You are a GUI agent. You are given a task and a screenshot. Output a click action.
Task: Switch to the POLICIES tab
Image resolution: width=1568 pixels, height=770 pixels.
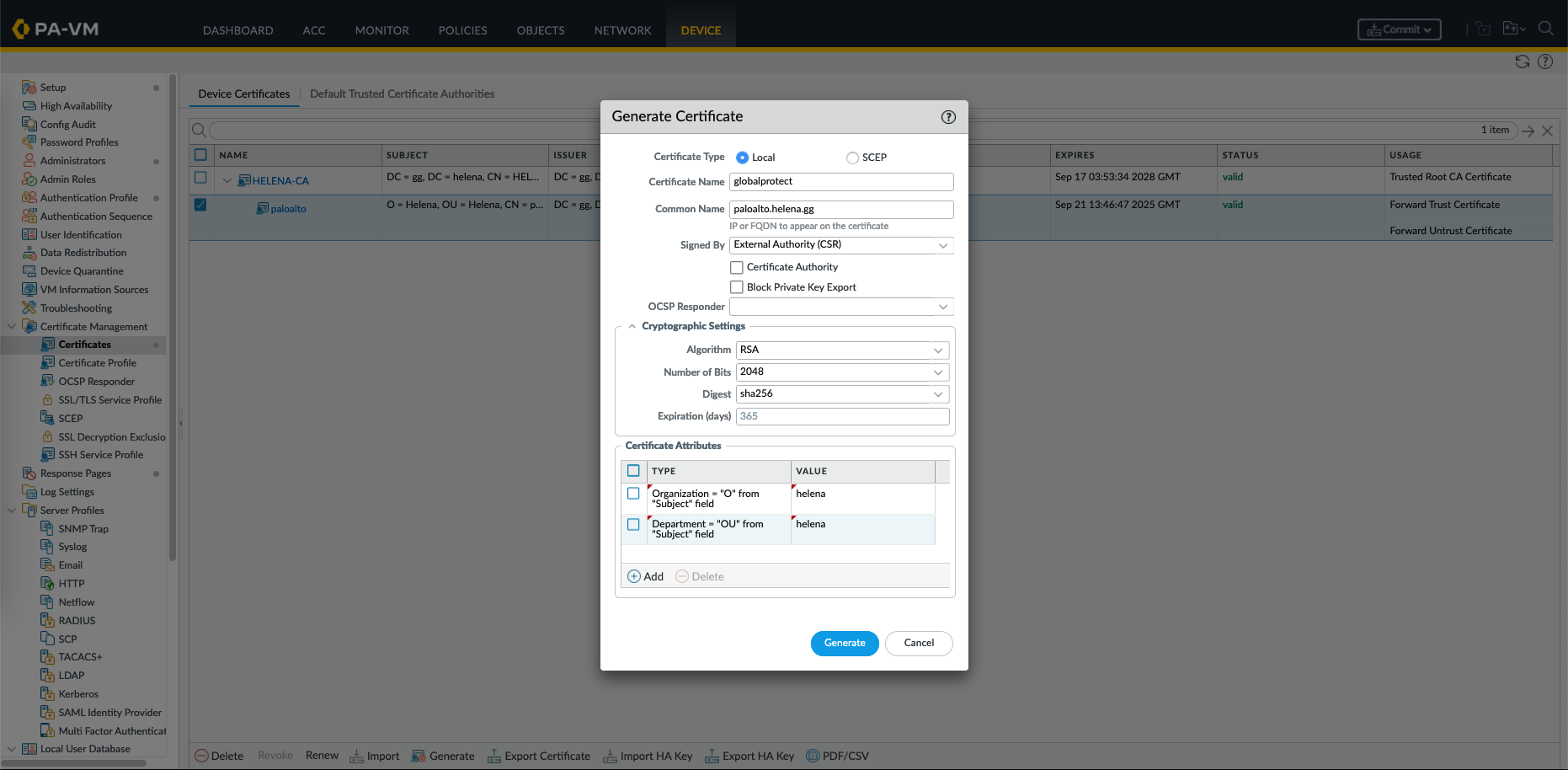click(x=462, y=30)
